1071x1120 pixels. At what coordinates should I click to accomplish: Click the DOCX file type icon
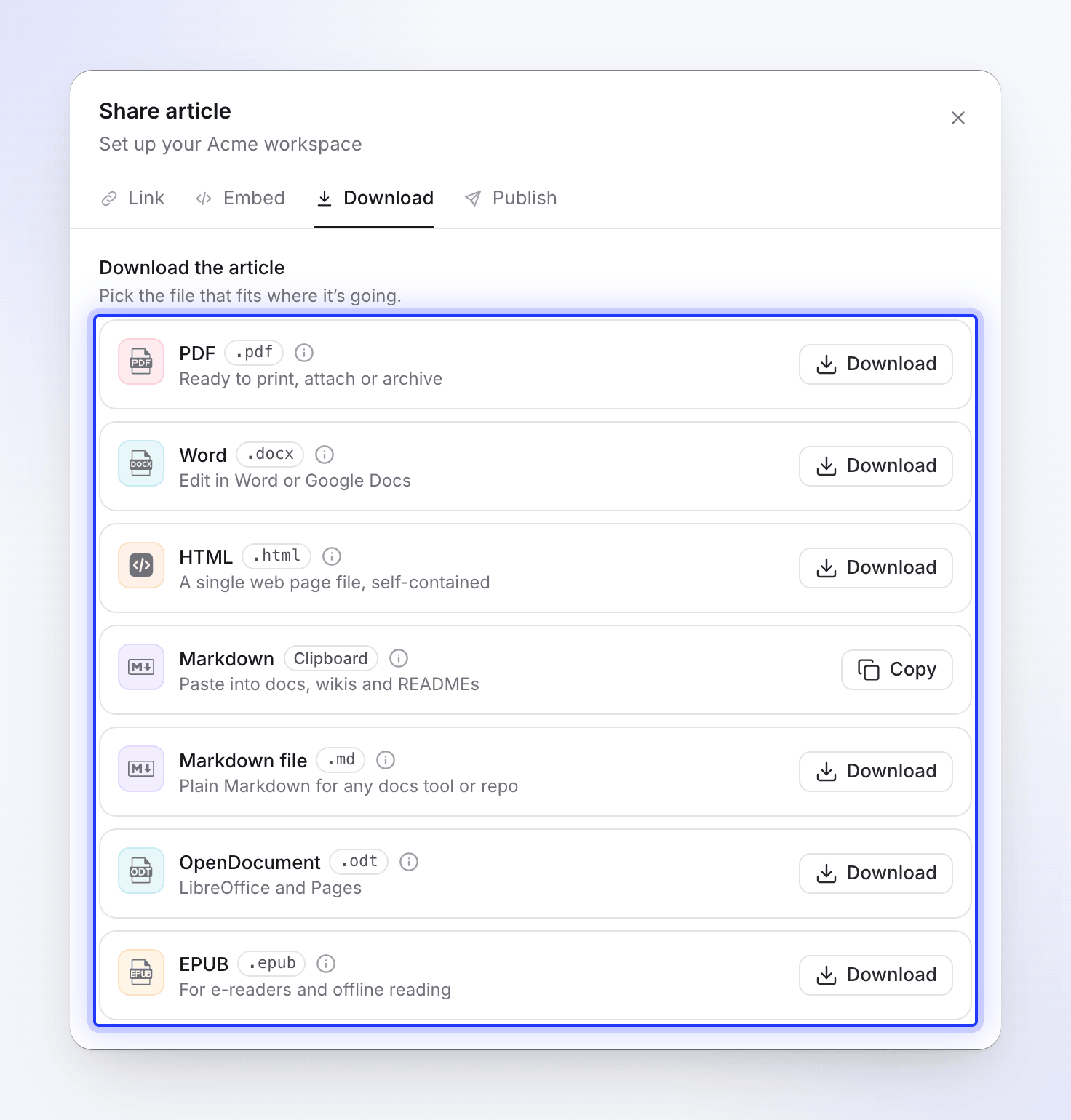click(141, 463)
